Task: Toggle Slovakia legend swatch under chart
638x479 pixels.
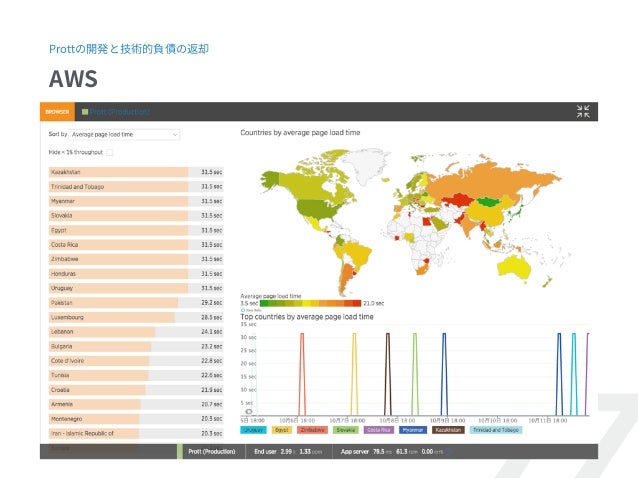Action: point(346,430)
